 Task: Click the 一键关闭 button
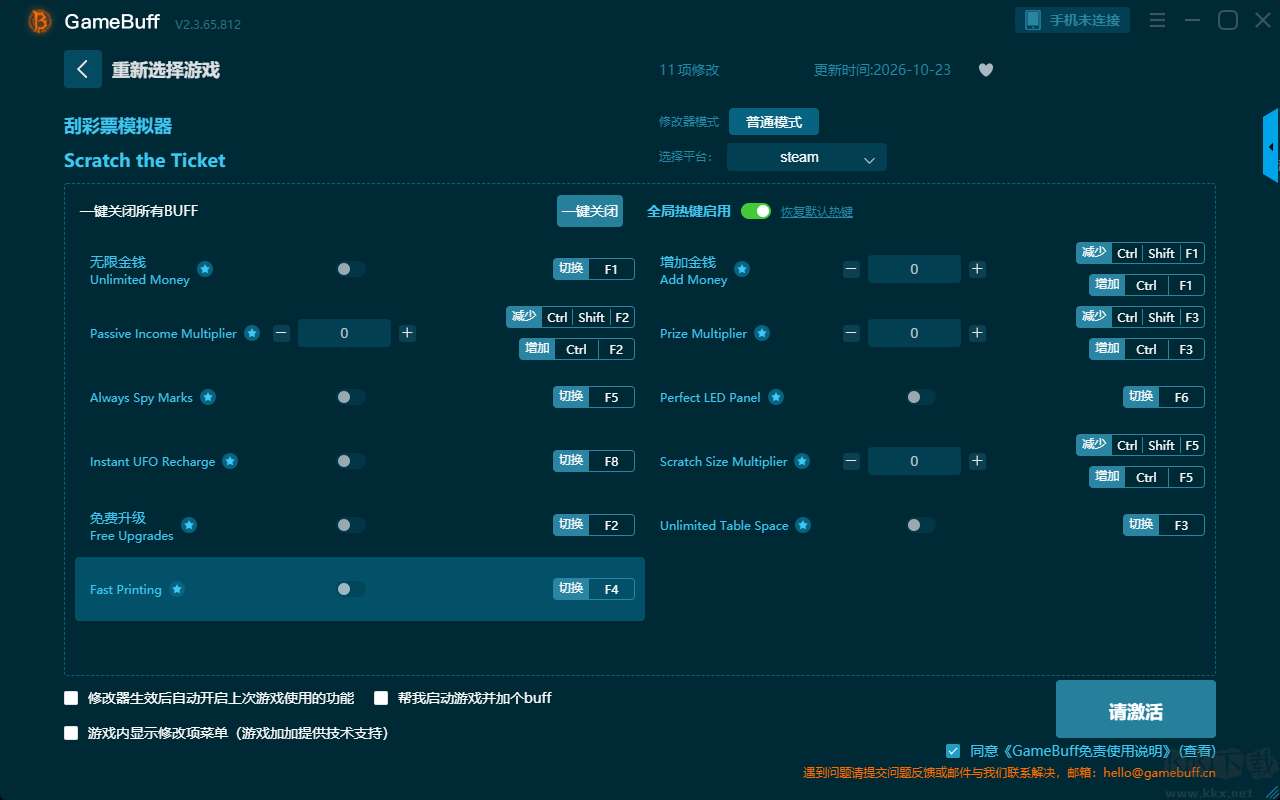(590, 211)
